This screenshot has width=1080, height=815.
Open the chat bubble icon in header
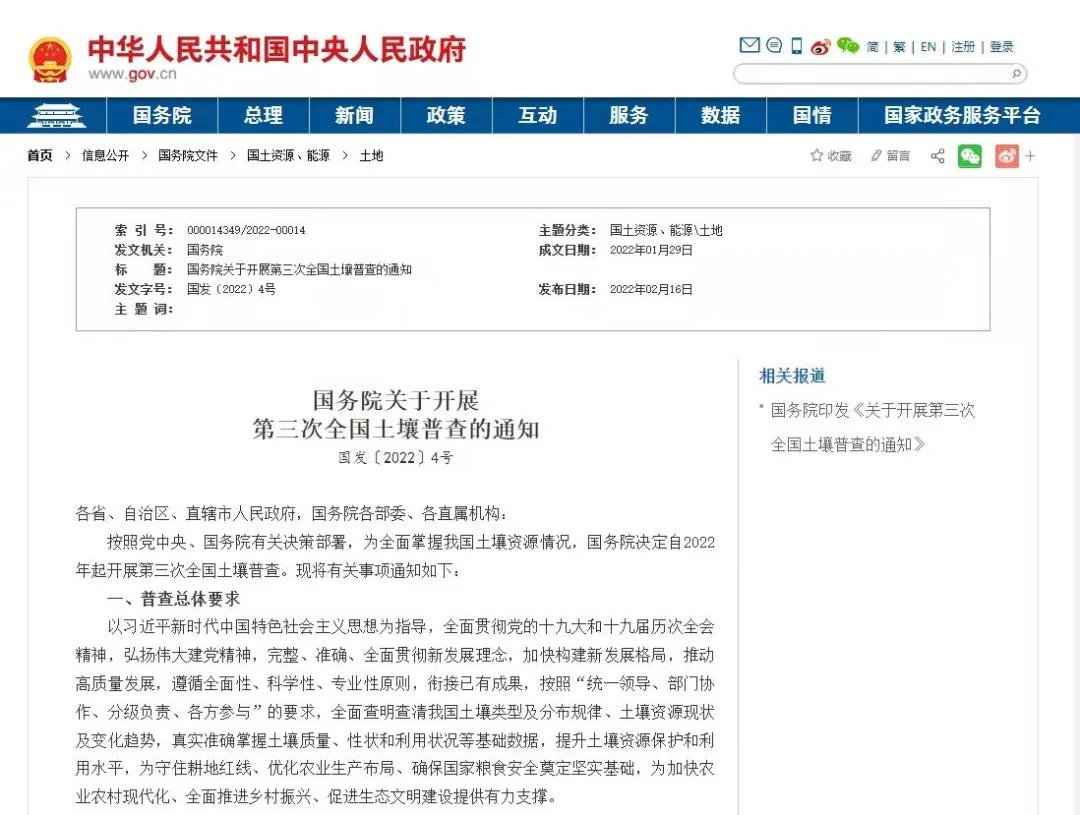[x=774, y=46]
